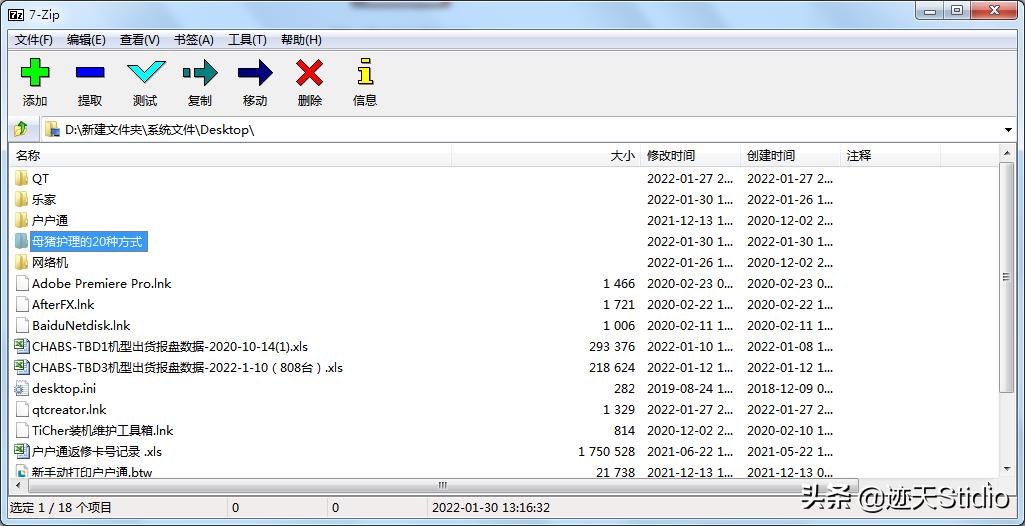Click the horizontal scrollbar left arrow
Screen dimensions: 1025x526
(x=18, y=485)
